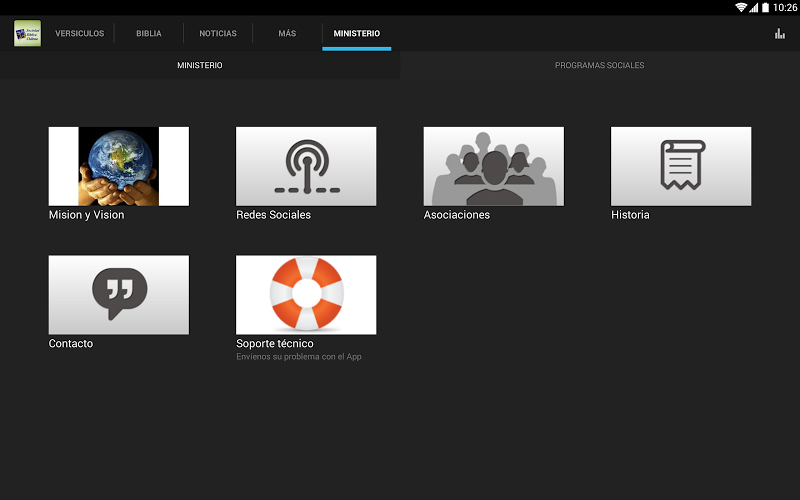Tap the quote bubble icon for Contacto
The height and width of the screenshot is (500, 800).
[119, 294]
